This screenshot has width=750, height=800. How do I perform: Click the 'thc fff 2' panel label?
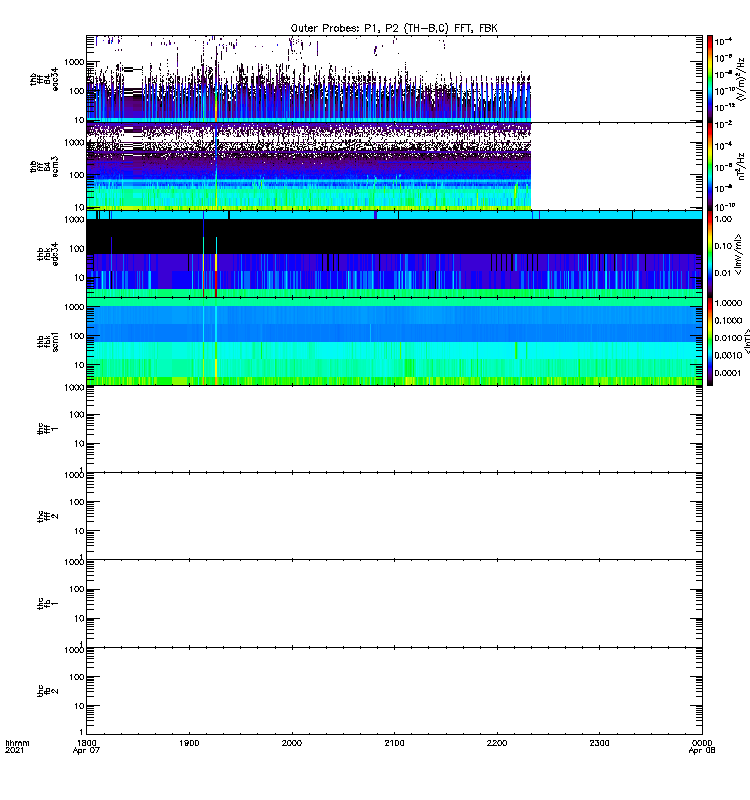click(x=48, y=516)
